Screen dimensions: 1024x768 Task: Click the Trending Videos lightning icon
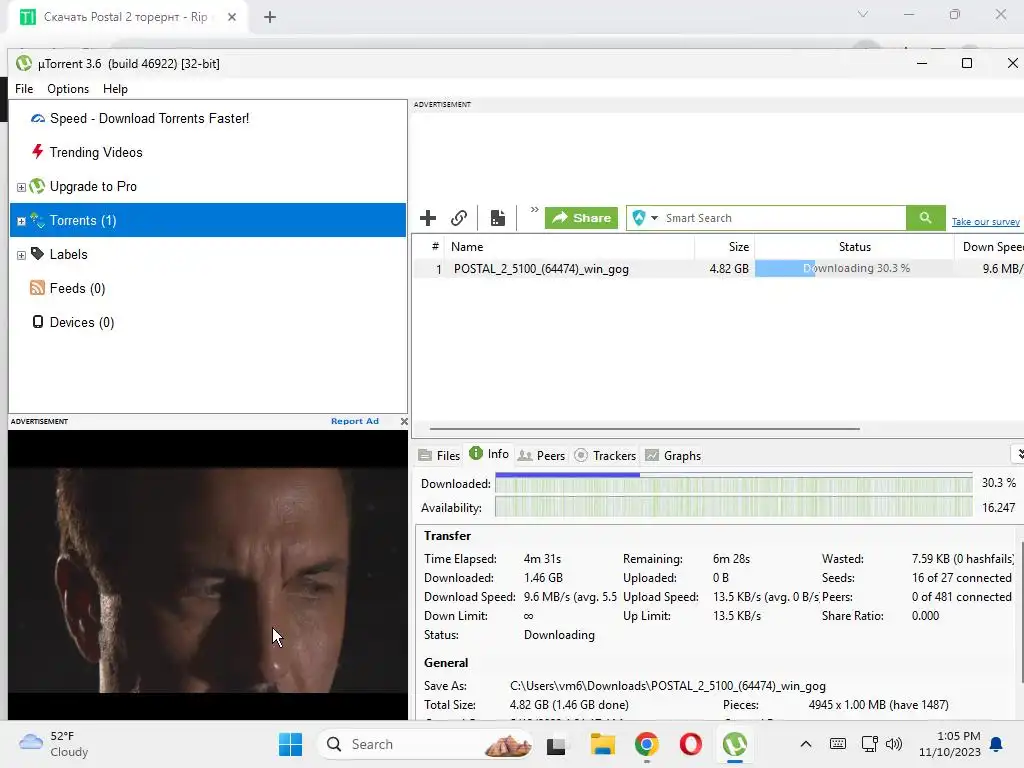38,152
